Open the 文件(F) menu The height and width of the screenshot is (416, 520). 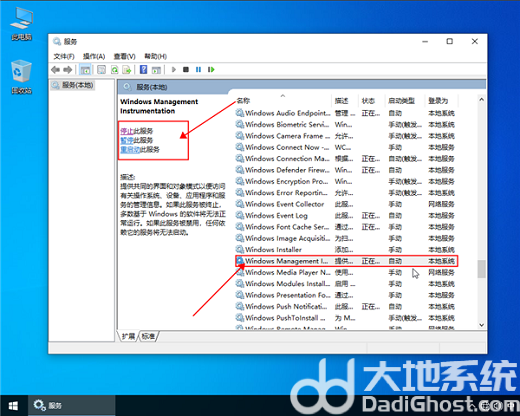[x=64, y=56]
